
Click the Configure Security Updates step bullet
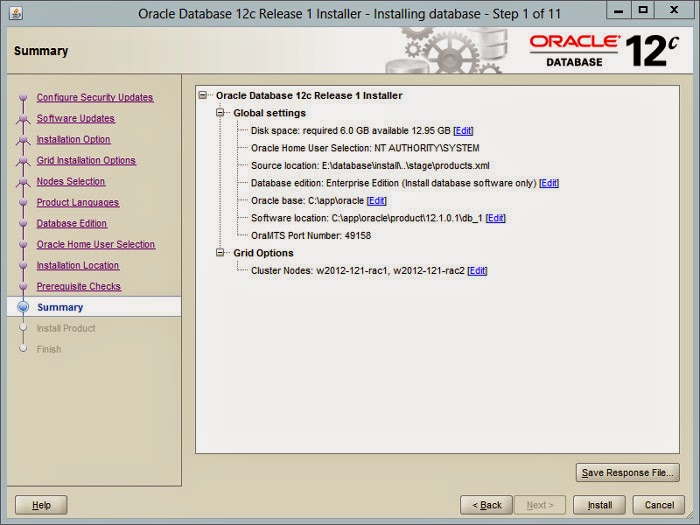23,97
